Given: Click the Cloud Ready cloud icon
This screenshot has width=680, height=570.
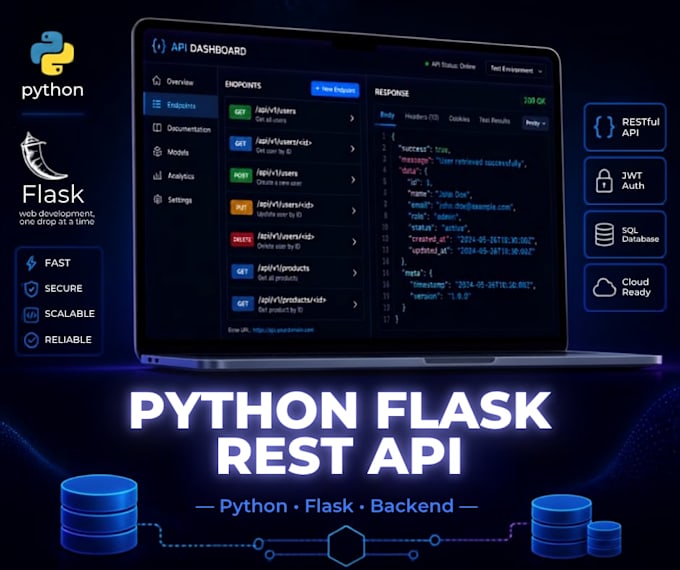Looking at the screenshot, I should pos(604,287).
